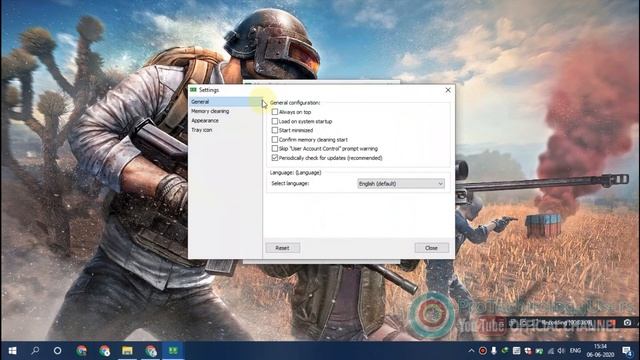Click the volume speaker tray icon
This screenshot has height=360, width=640.
(561, 351)
